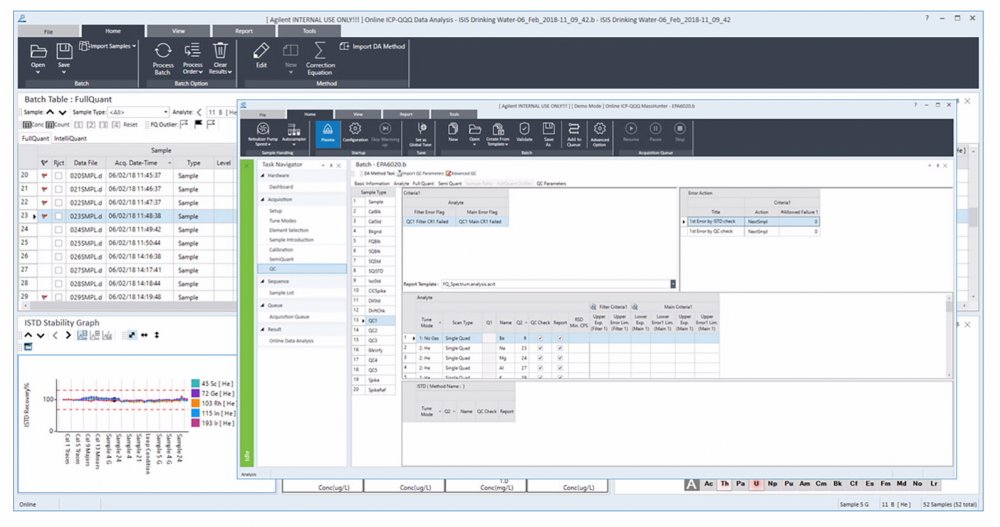Click Import DA Method in ribbon
This screenshot has width=1000, height=527.
coord(372,46)
